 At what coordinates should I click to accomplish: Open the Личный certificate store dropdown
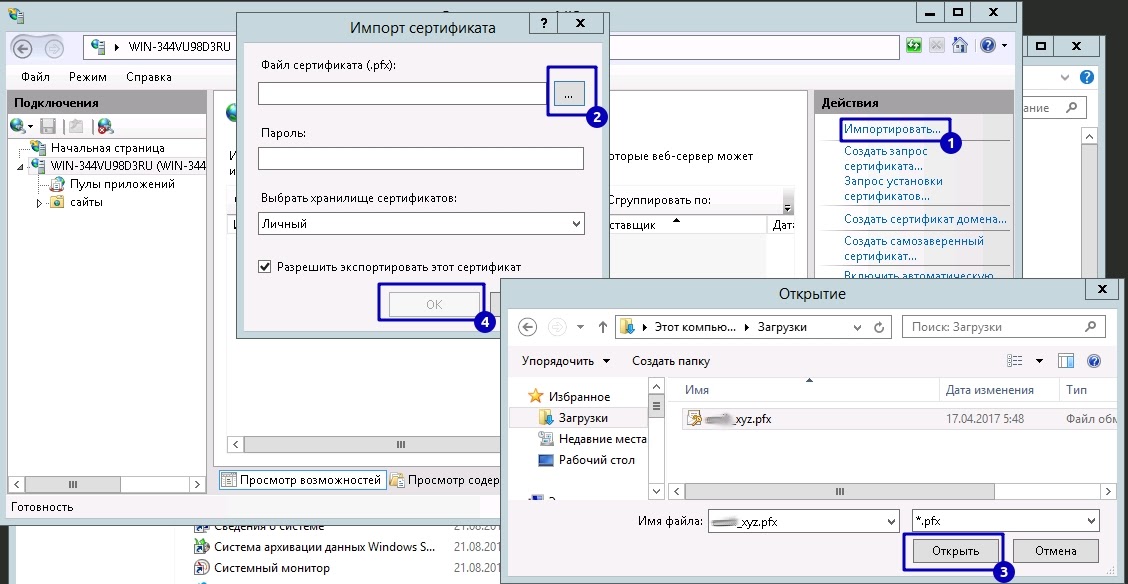click(578, 223)
